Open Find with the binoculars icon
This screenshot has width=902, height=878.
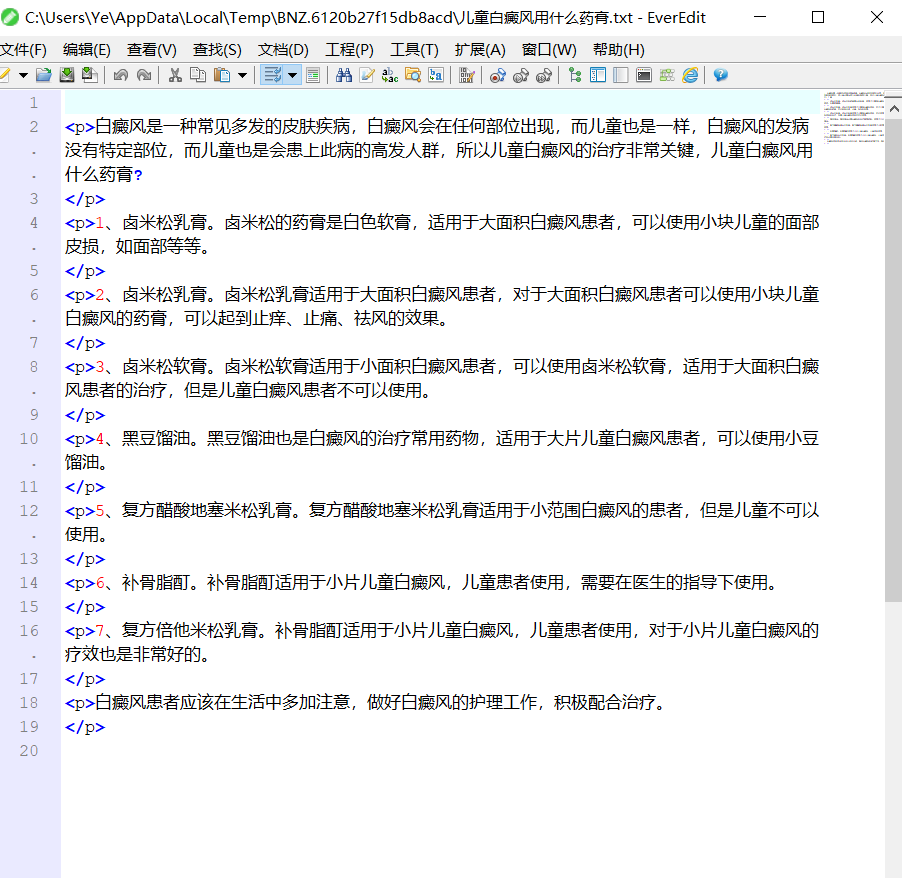point(344,75)
